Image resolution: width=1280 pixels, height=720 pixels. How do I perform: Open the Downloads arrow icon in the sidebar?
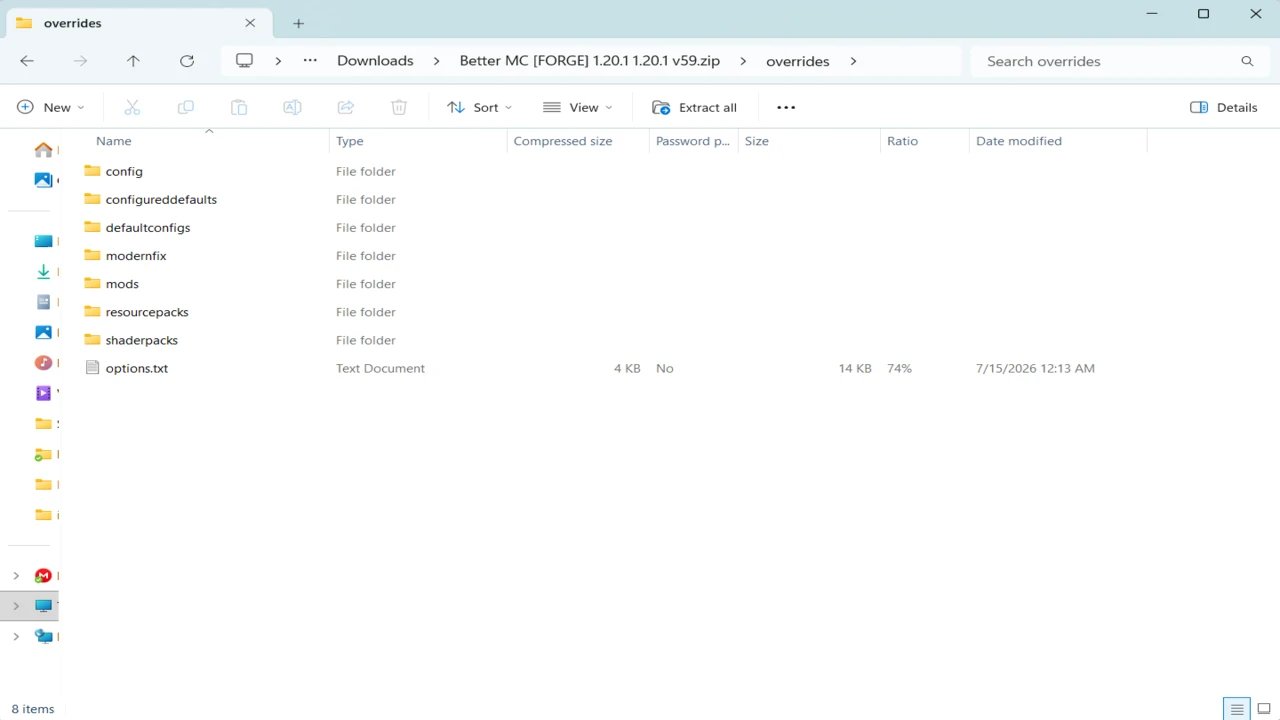[x=43, y=272]
